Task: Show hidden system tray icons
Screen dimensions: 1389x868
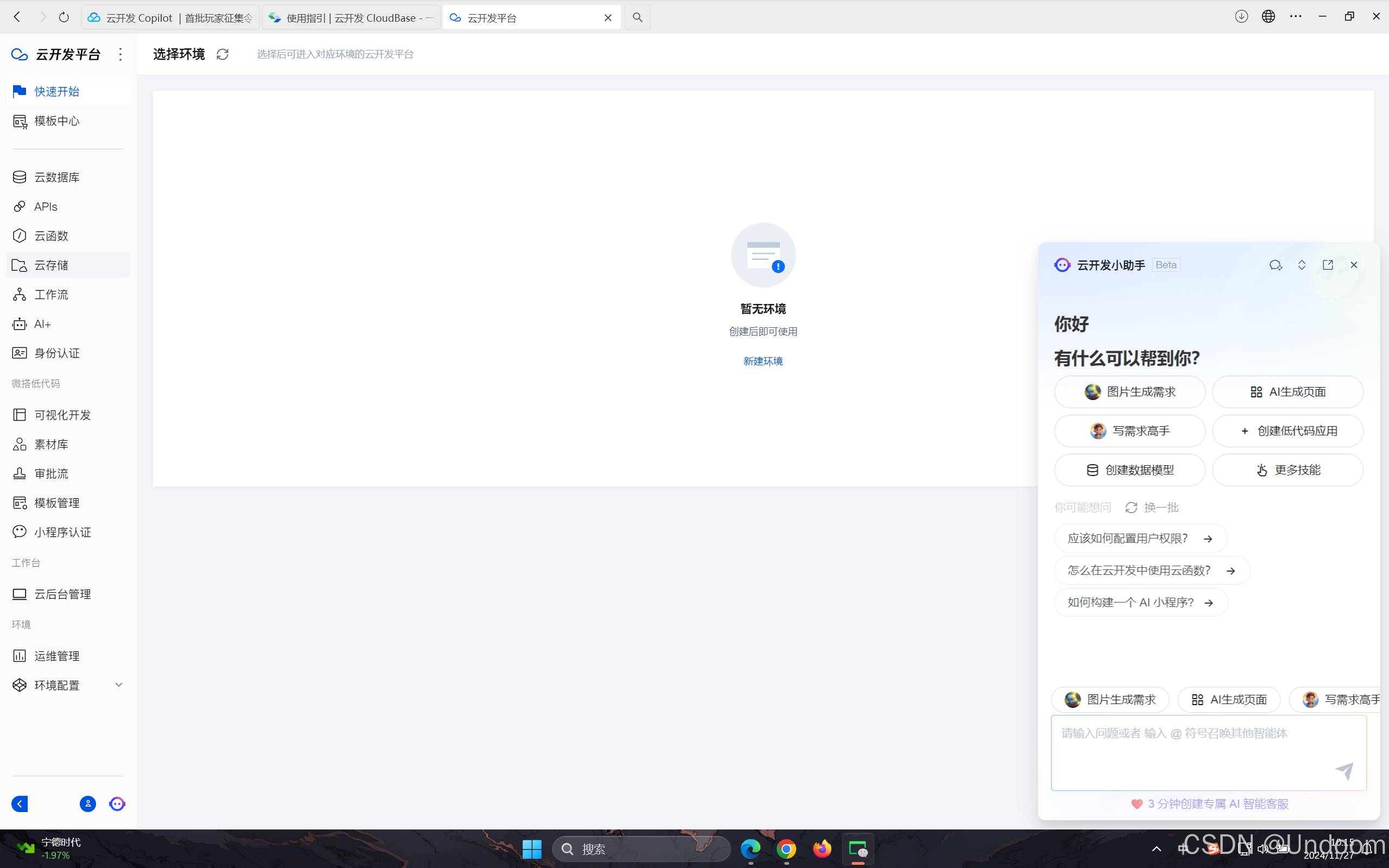Action: [x=1157, y=848]
